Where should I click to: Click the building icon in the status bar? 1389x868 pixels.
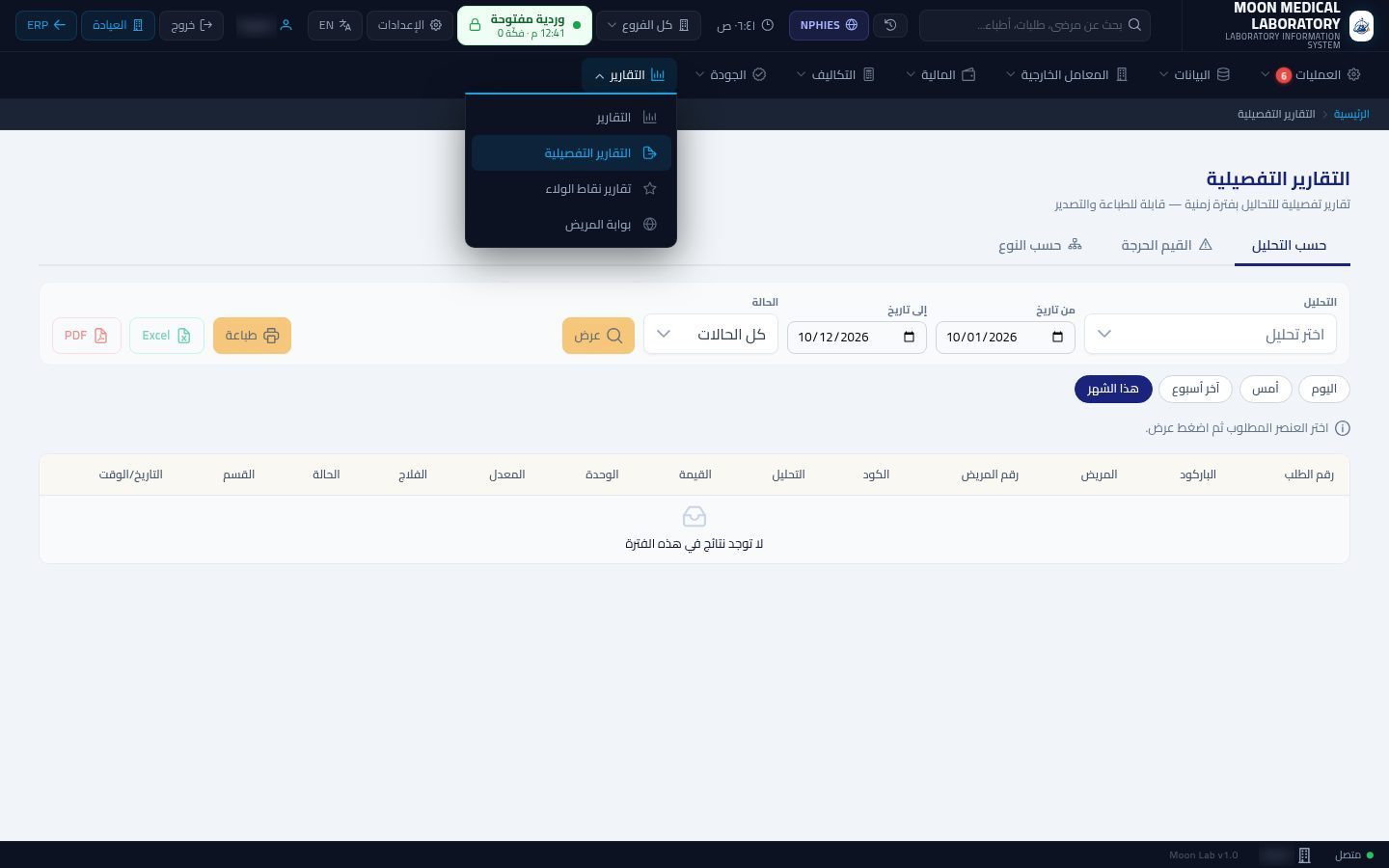tap(1304, 855)
